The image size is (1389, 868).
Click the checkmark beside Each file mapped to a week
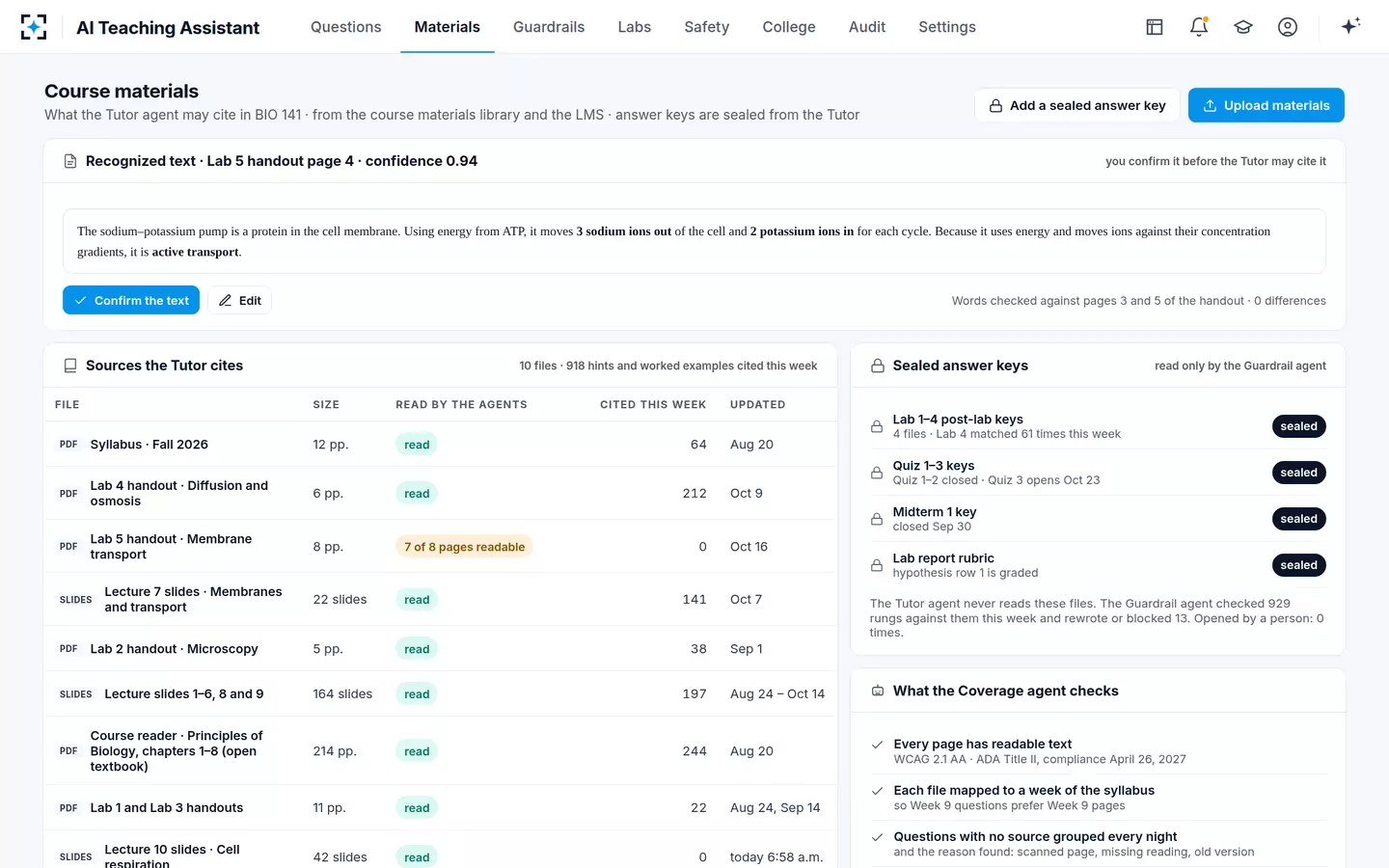(878, 791)
